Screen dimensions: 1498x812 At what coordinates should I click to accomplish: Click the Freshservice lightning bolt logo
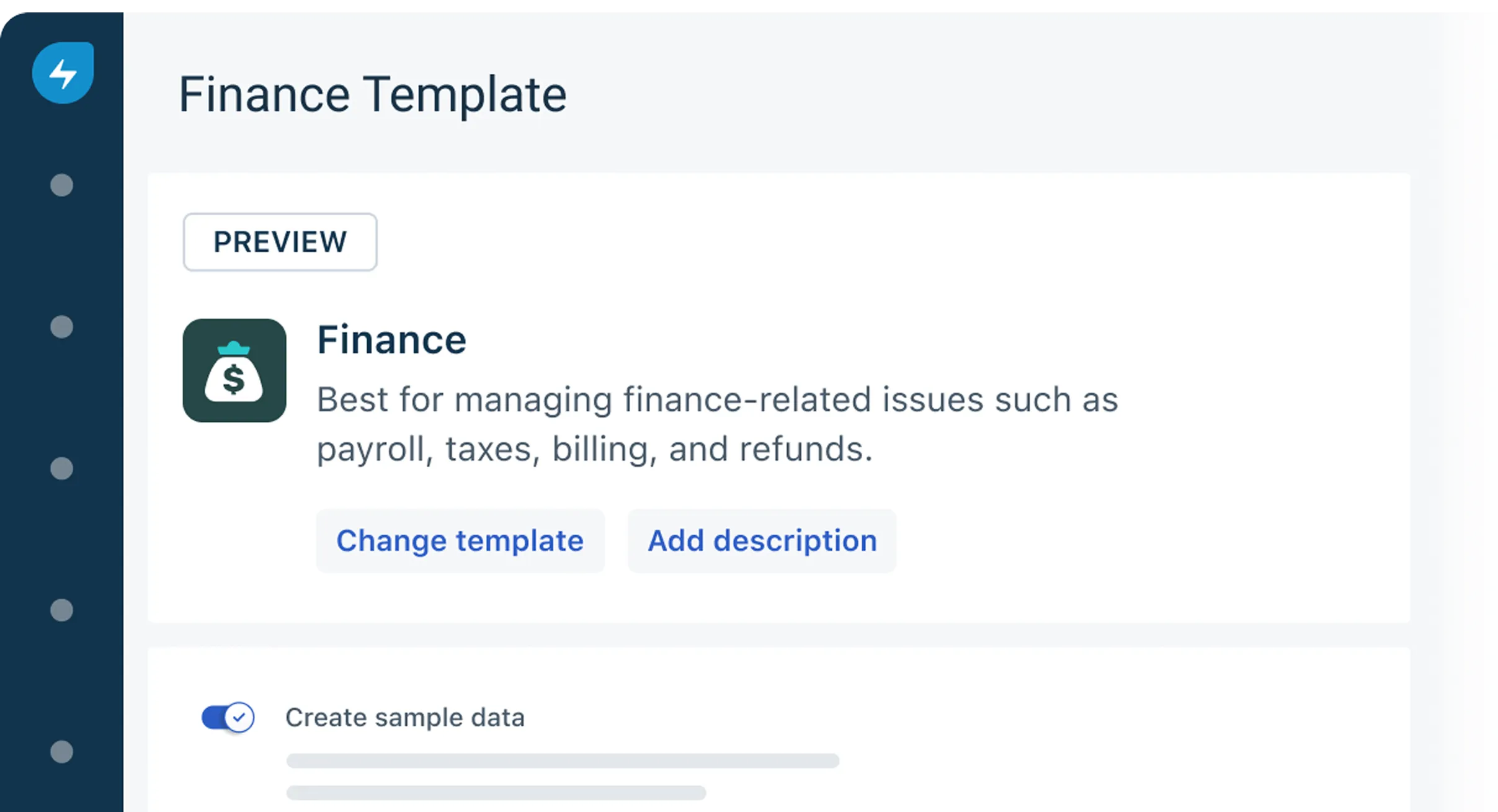[x=63, y=73]
